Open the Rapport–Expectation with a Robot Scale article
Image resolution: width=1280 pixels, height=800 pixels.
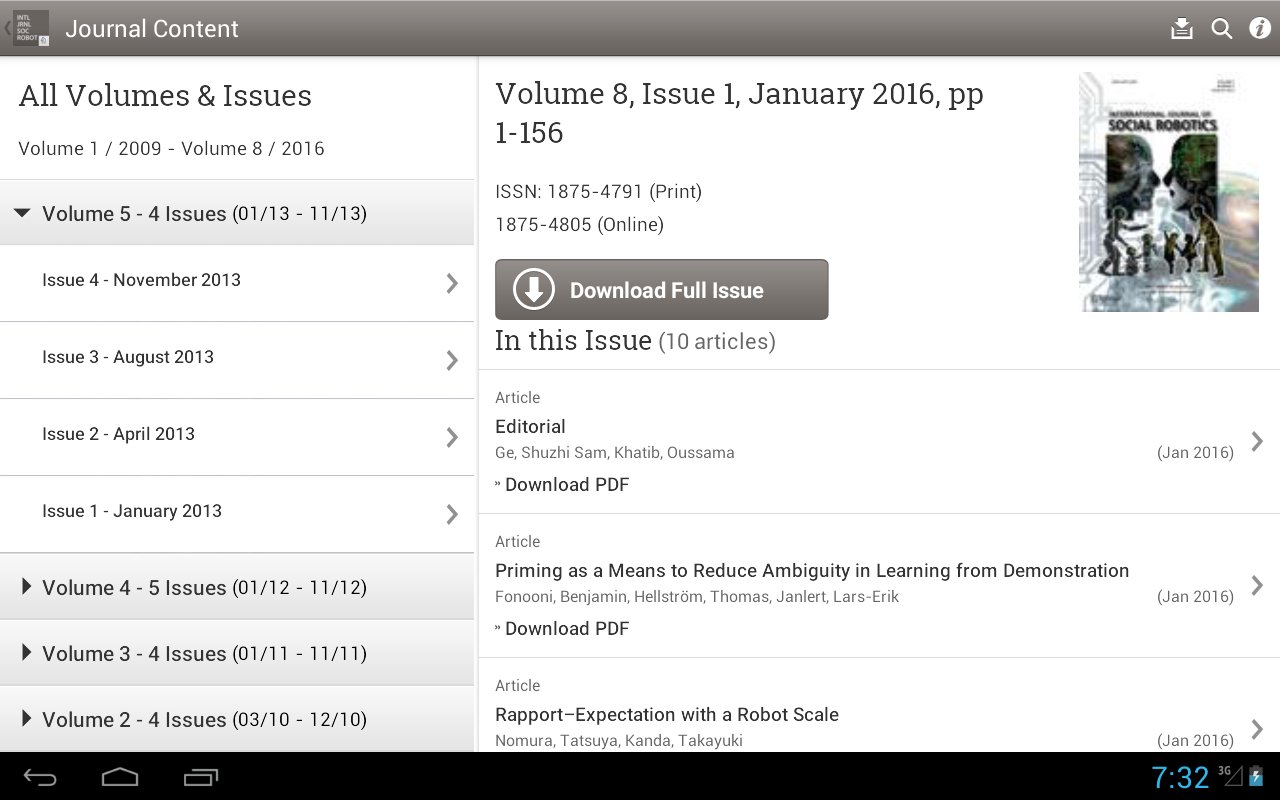[x=667, y=715]
